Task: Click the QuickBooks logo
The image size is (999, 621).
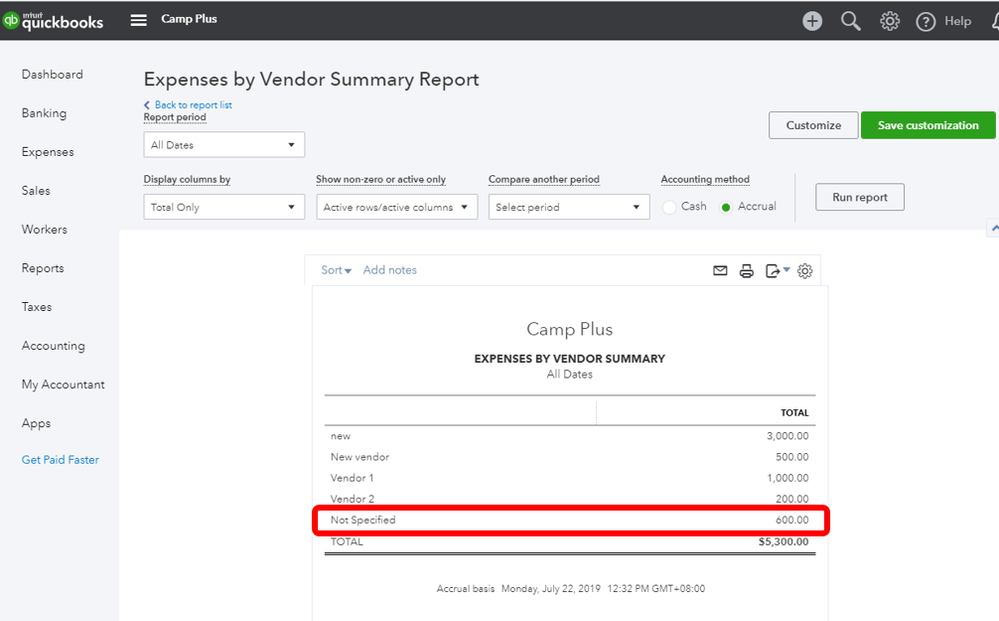Action: tap(53, 21)
